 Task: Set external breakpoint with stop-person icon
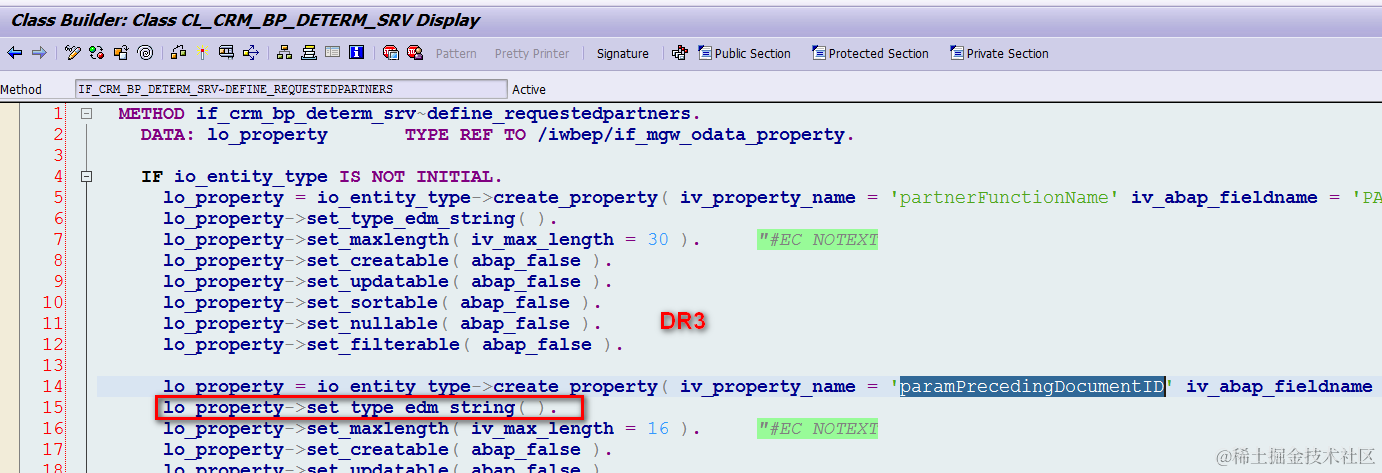pos(415,53)
